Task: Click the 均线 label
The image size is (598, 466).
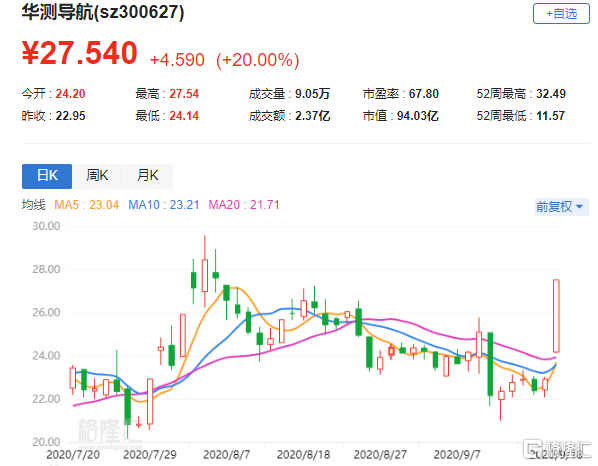Action: pyautogui.click(x=34, y=205)
